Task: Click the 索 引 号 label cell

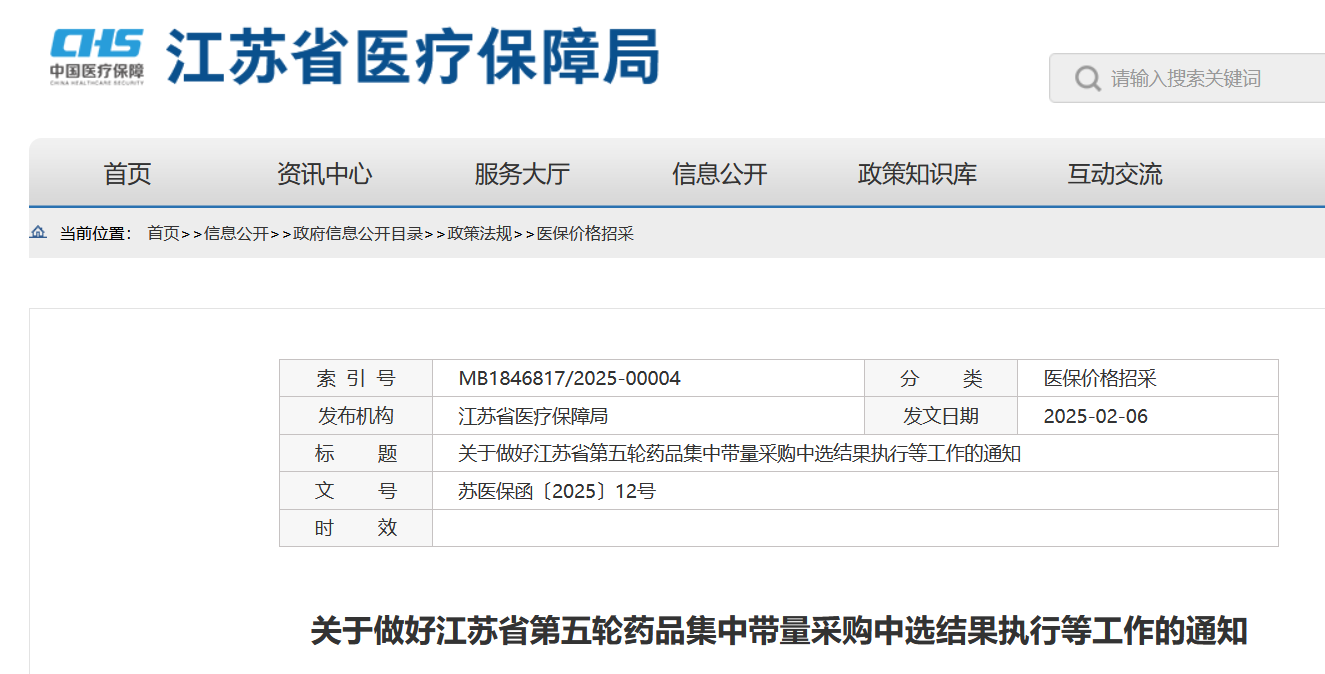Action: coord(356,379)
